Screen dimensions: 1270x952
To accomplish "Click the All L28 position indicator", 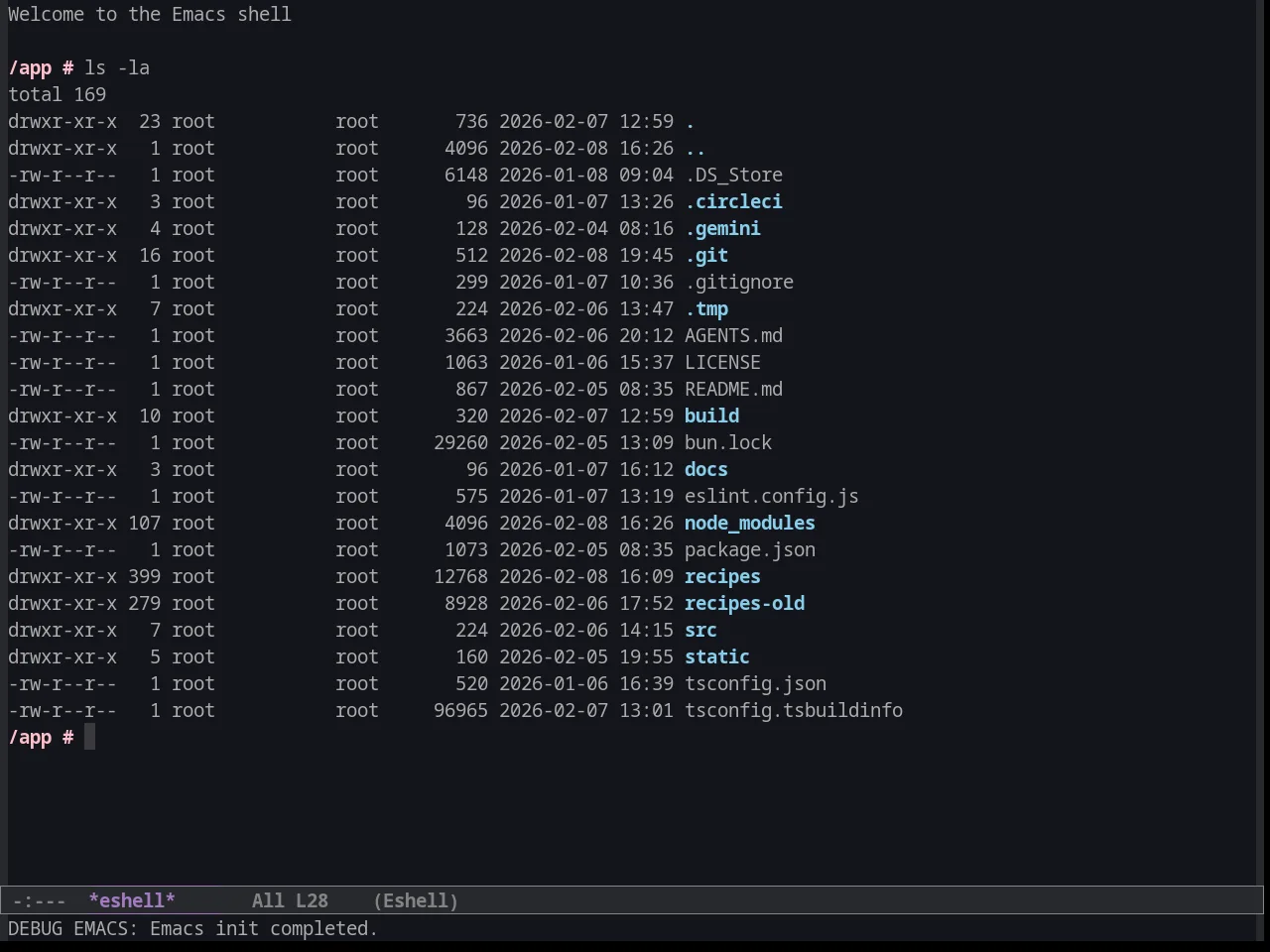I will pyautogui.click(x=290, y=900).
